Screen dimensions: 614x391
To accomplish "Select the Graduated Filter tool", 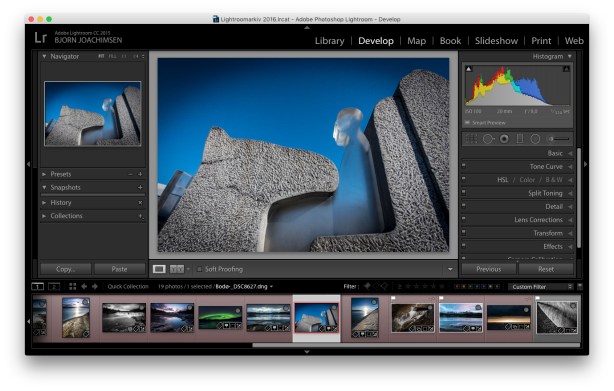I will (x=520, y=139).
